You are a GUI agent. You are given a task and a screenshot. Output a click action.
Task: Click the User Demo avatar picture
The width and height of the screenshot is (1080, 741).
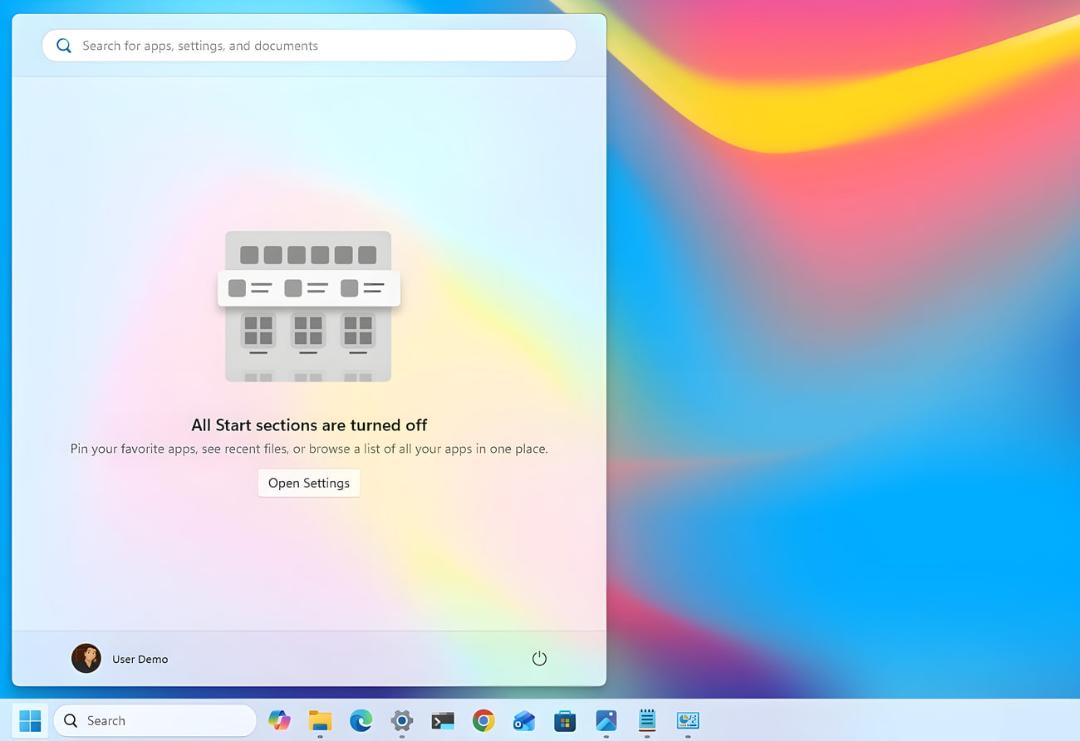click(86, 658)
